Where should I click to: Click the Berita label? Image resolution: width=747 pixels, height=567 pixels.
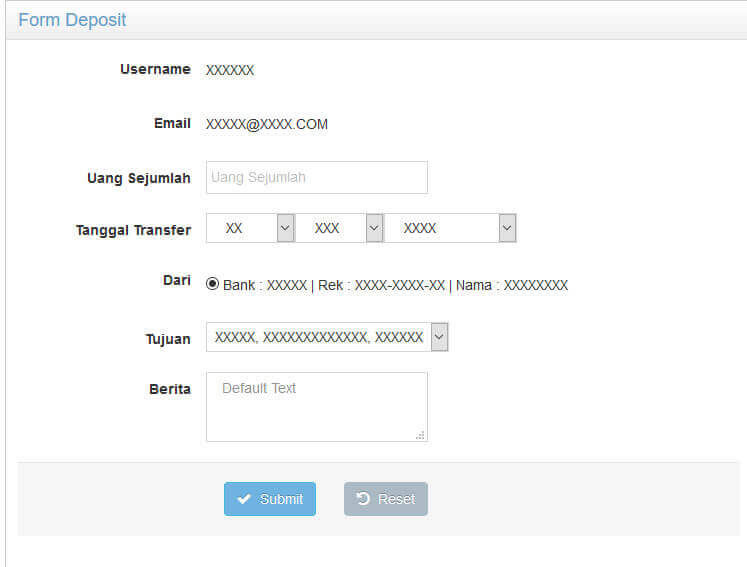[x=170, y=389]
